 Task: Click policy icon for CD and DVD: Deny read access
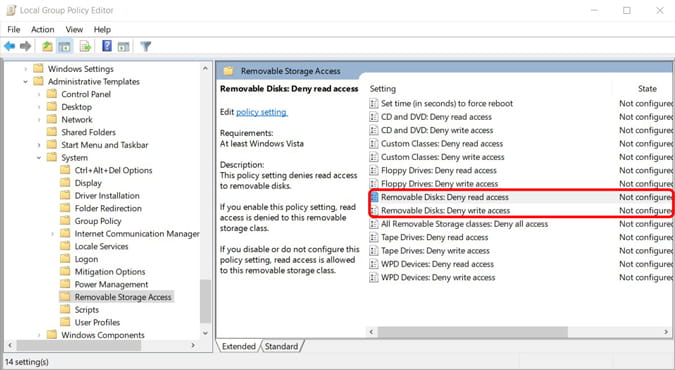pyautogui.click(x=374, y=117)
